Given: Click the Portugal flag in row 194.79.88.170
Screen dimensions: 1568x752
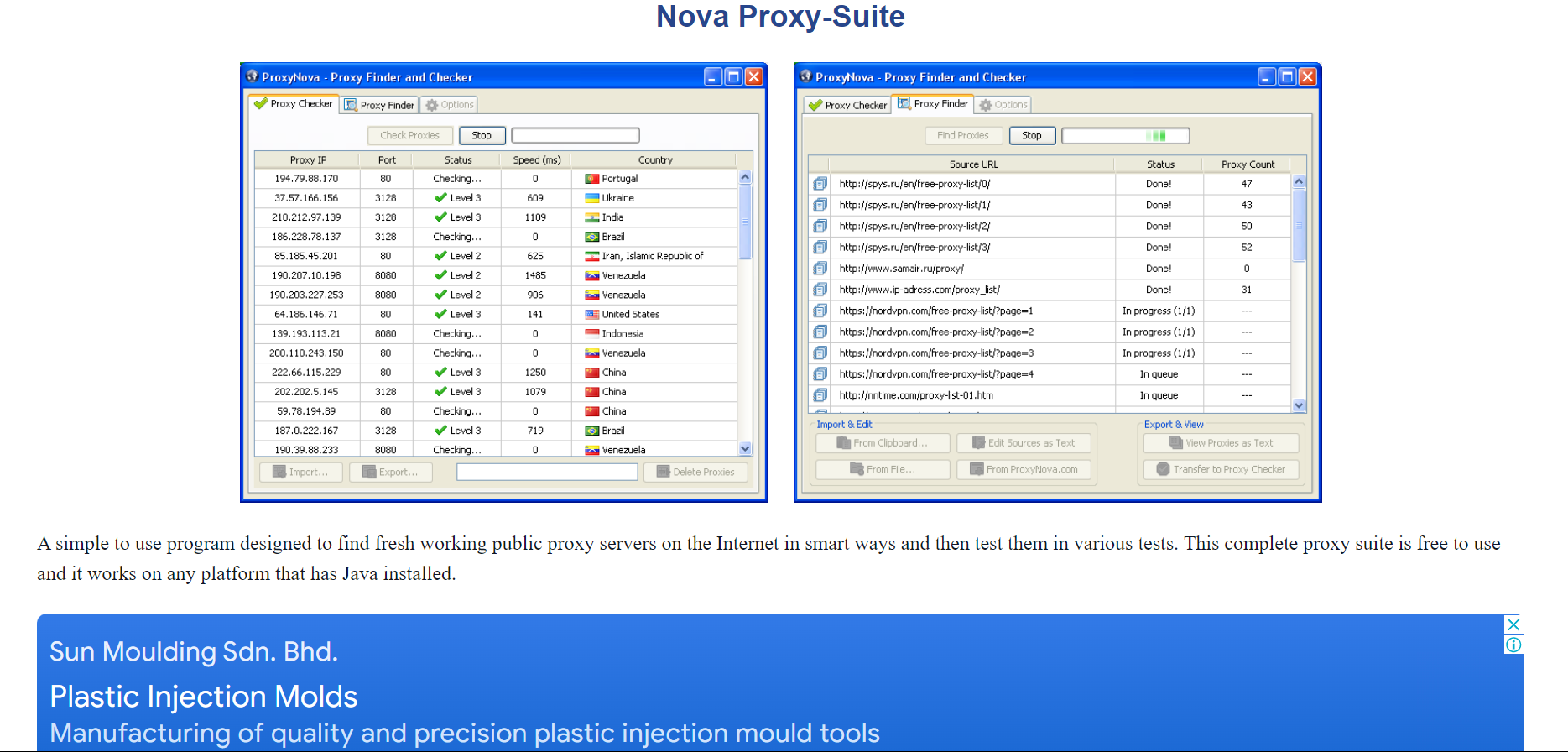Looking at the screenshot, I should [x=591, y=179].
